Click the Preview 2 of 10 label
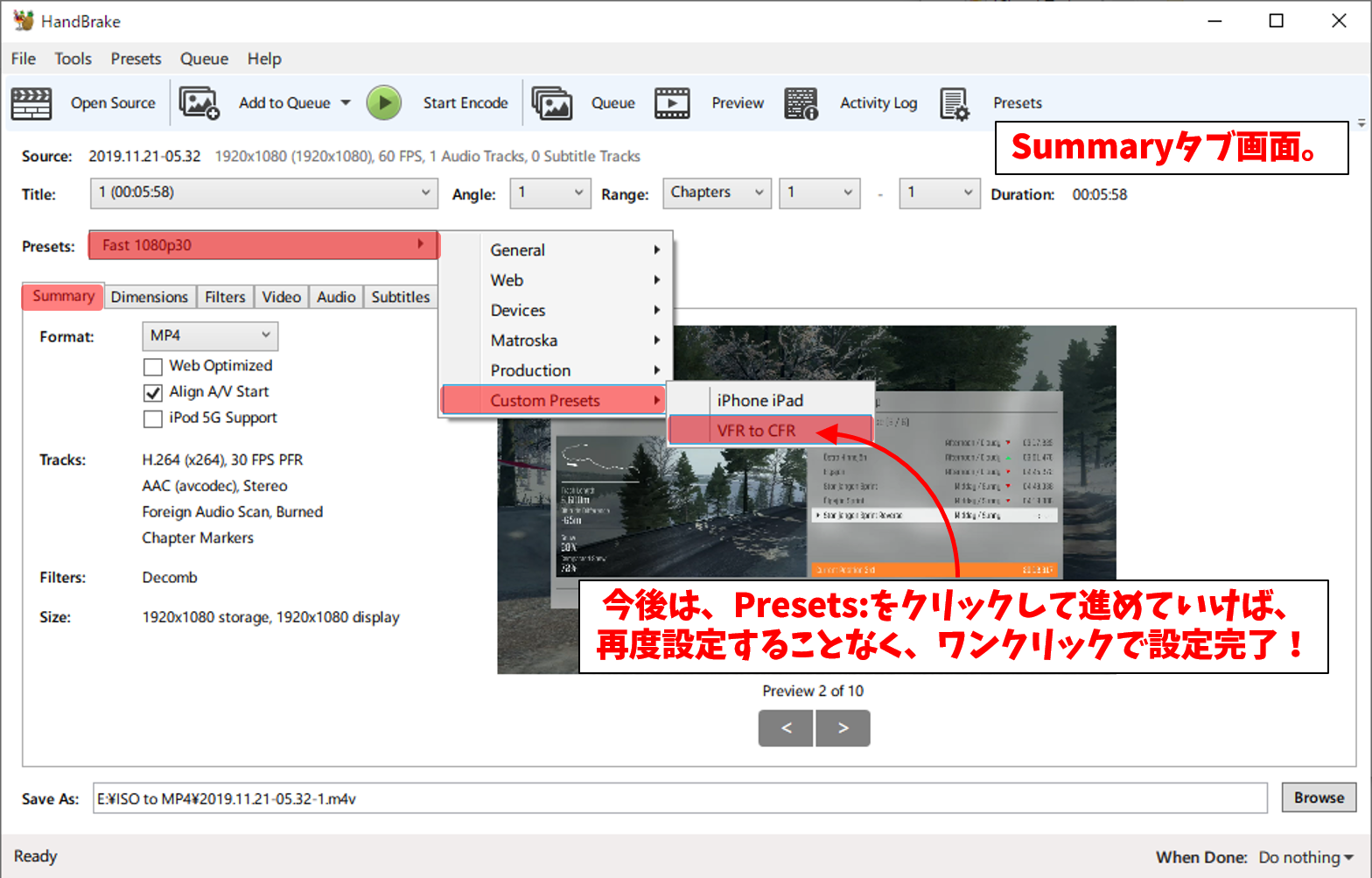Image resolution: width=1372 pixels, height=878 pixels. 813,691
